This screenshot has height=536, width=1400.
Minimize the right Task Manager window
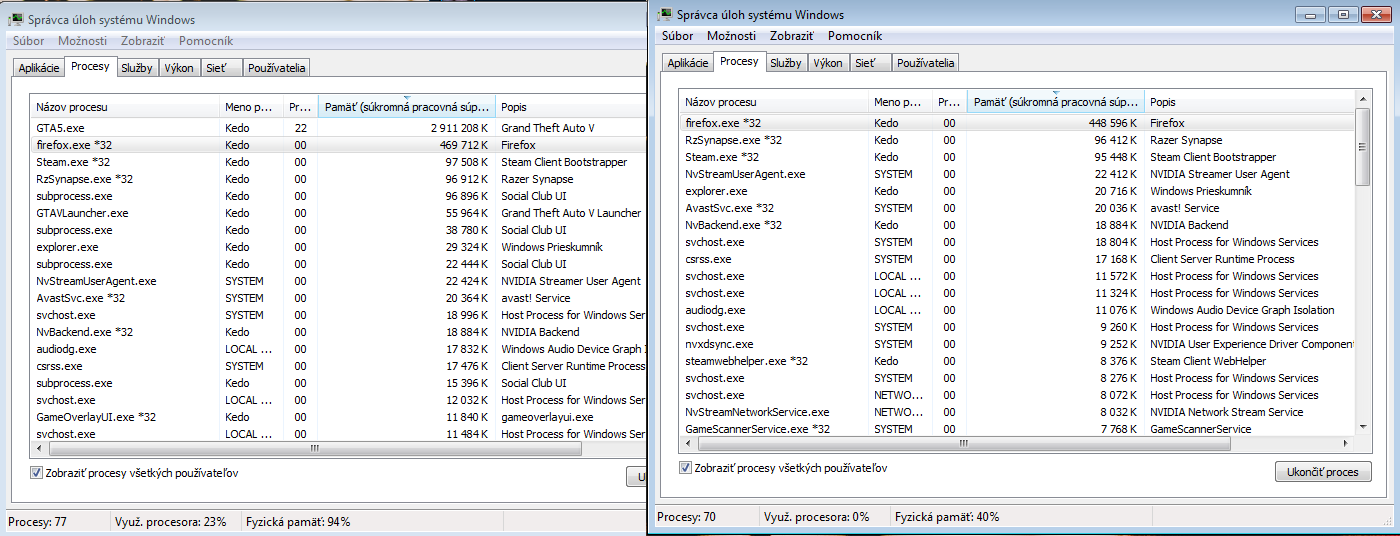tap(1312, 14)
